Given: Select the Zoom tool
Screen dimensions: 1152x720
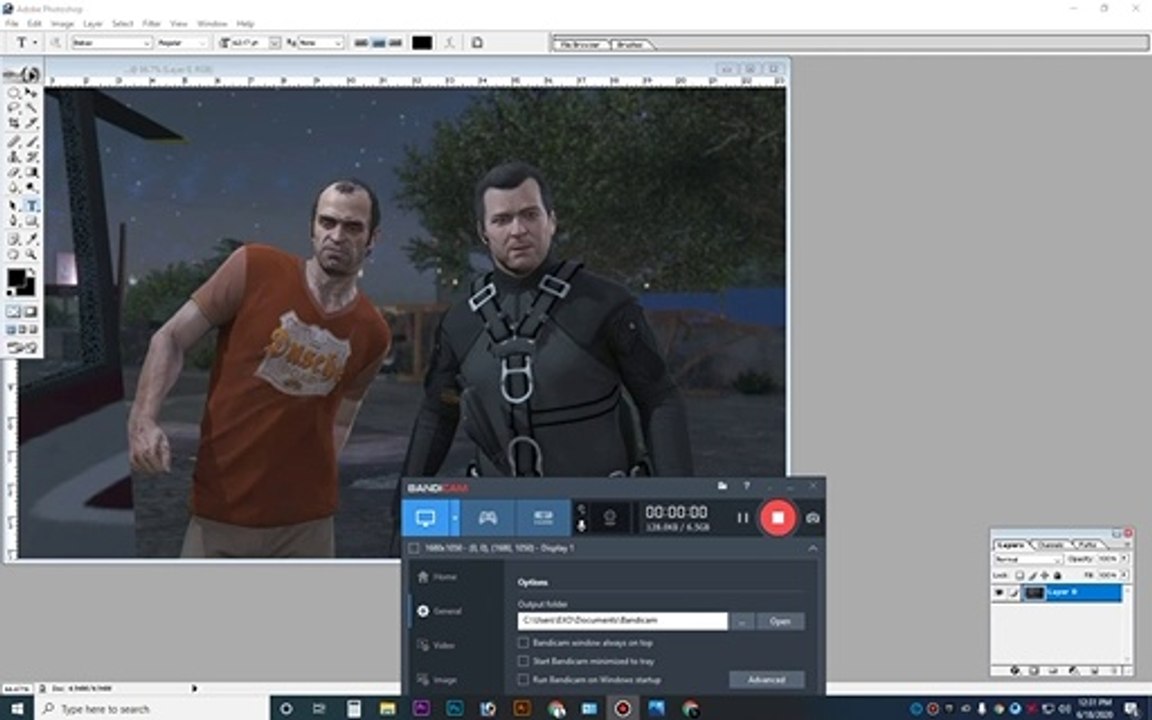Looking at the screenshot, I should [x=31, y=254].
